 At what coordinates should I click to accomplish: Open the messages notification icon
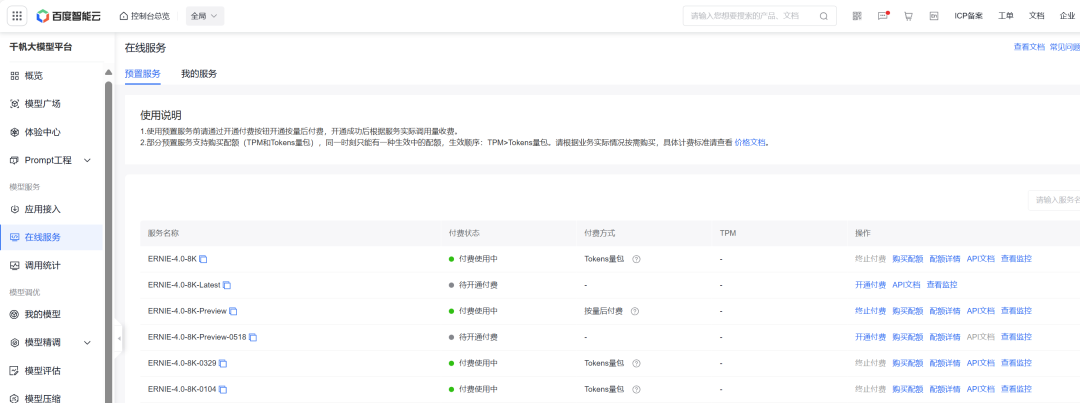pyautogui.click(x=883, y=16)
